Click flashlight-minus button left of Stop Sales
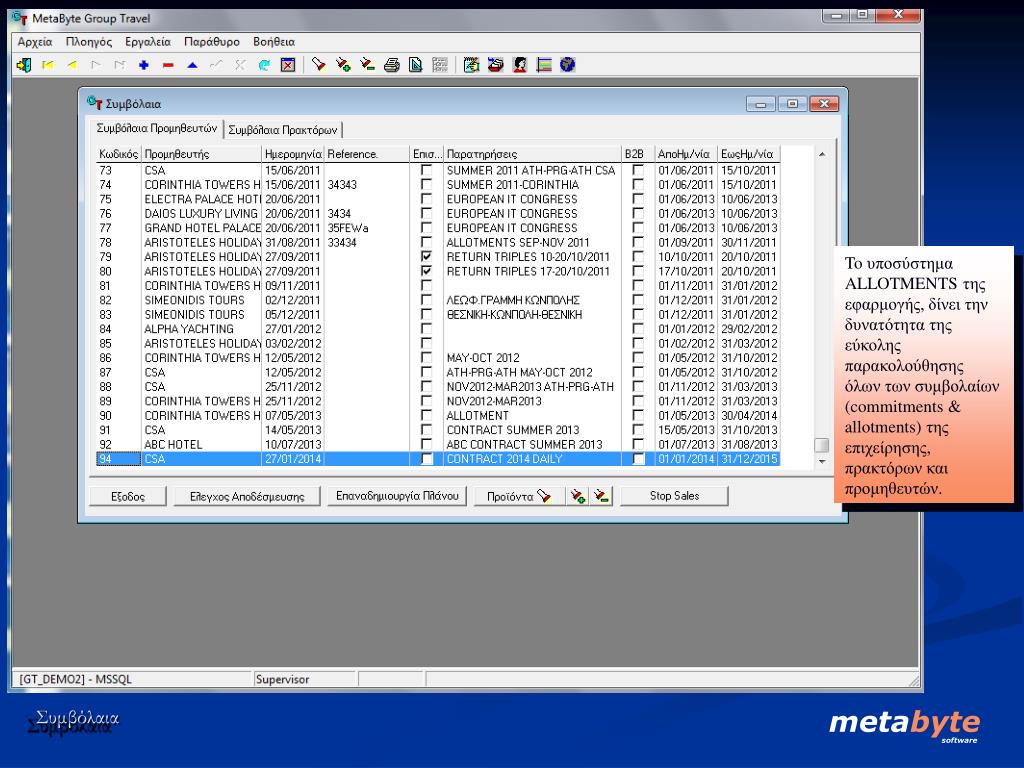Viewport: 1024px width, 768px height. 601,496
